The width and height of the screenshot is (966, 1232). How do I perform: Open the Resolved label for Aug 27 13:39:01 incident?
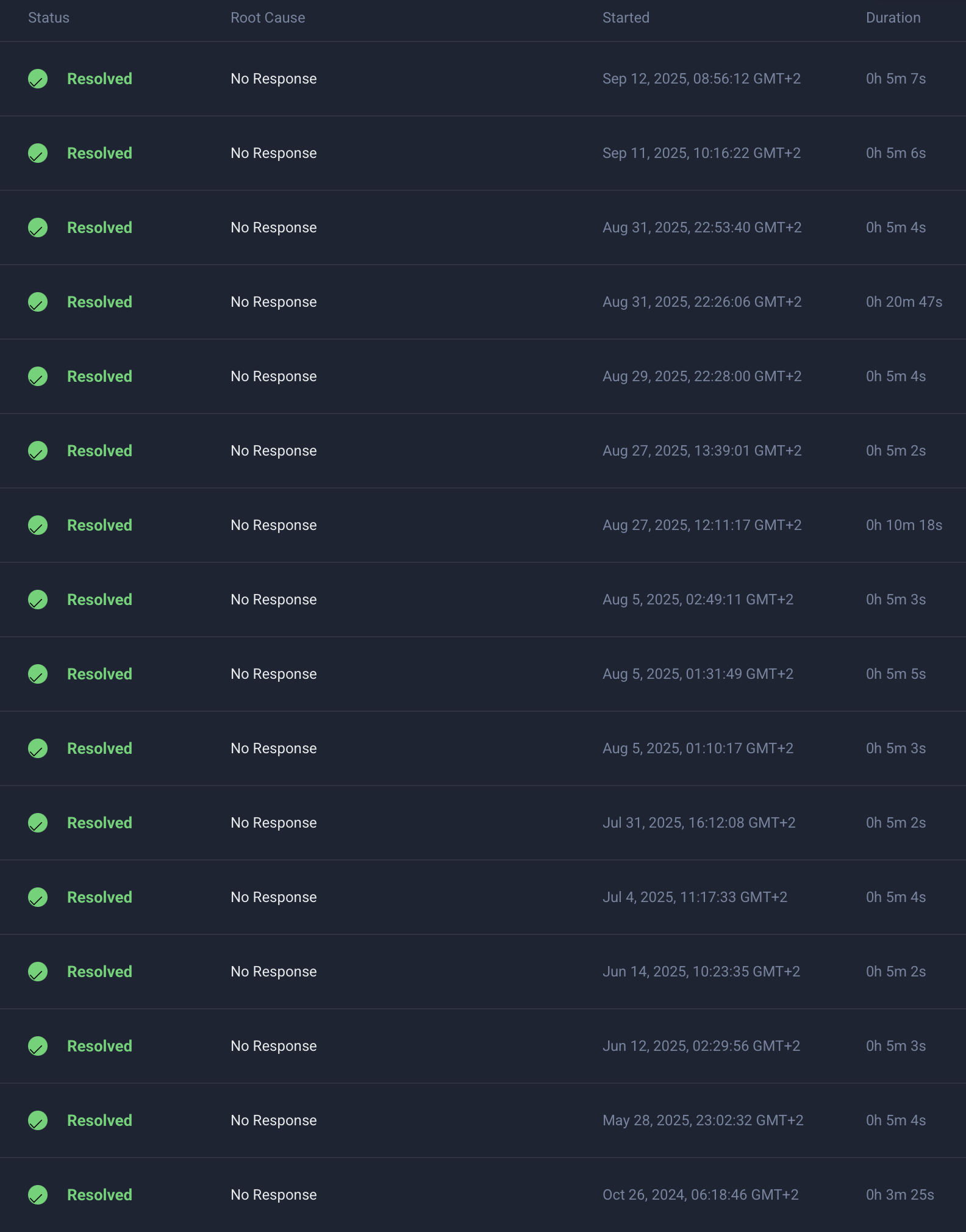(x=99, y=451)
